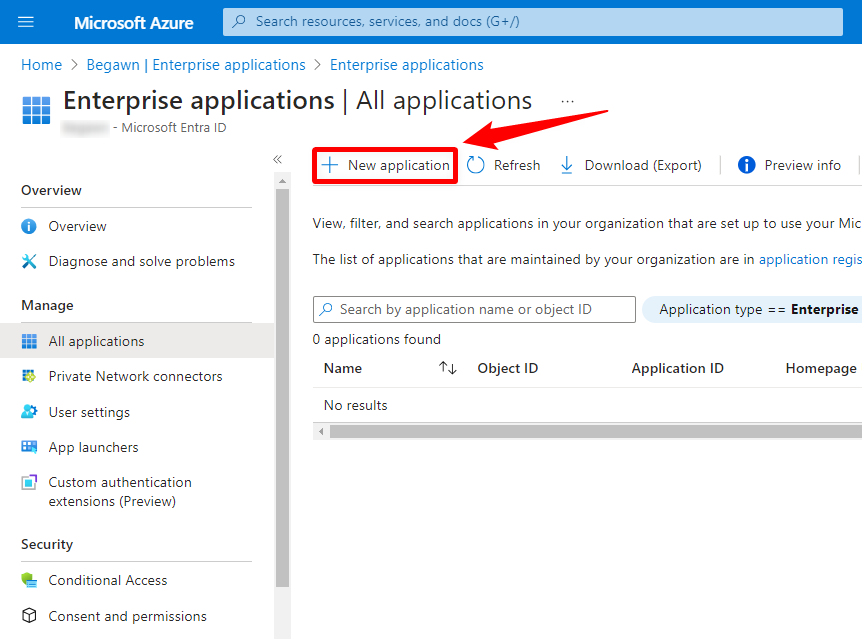The width and height of the screenshot is (862, 639).
Task: Open the portal hamburger menu
Action: (x=26, y=22)
